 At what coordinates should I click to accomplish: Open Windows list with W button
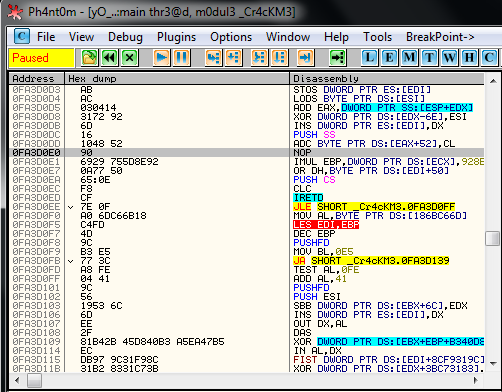tap(449, 58)
